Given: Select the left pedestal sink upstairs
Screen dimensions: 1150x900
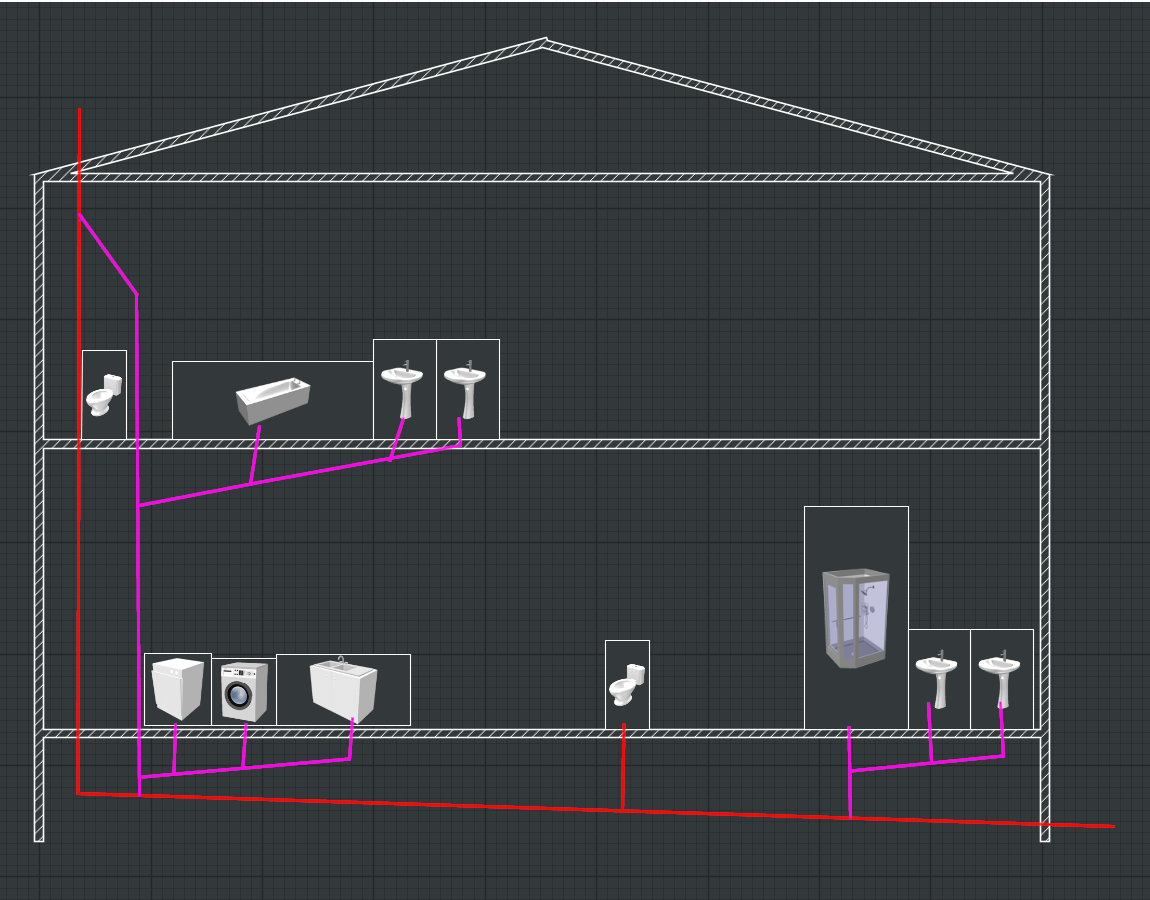Looking at the screenshot, I should tap(403, 388).
